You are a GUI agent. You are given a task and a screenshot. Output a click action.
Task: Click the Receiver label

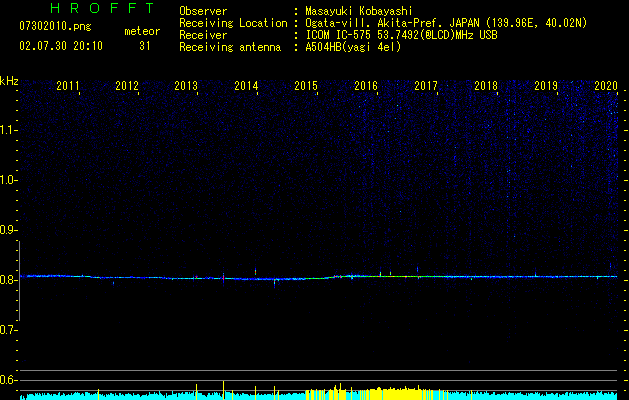pyautogui.click(x=203, y=35)
